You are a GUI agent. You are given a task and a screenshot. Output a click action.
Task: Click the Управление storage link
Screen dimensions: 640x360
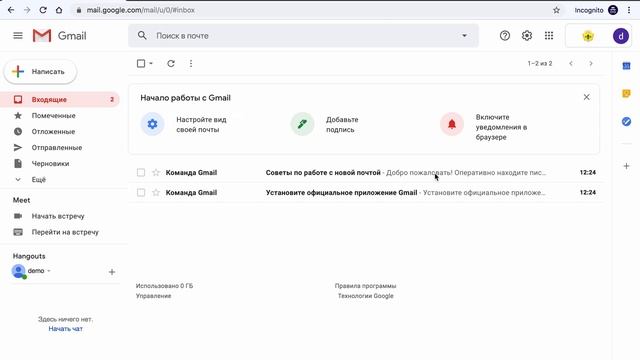pos(153,296)
